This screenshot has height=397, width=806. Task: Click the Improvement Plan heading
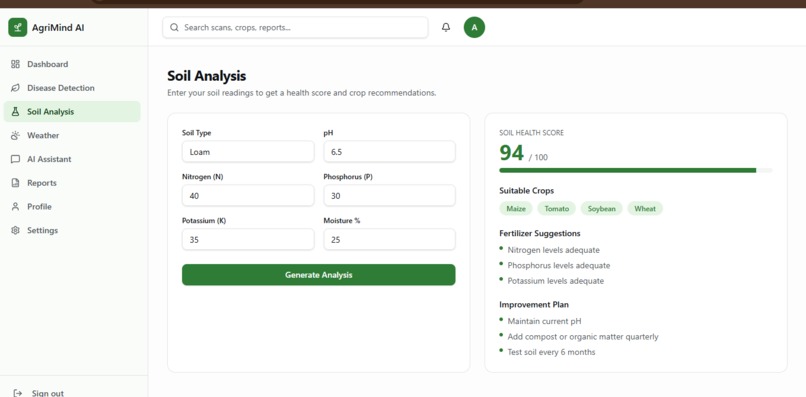click(534, 304)
